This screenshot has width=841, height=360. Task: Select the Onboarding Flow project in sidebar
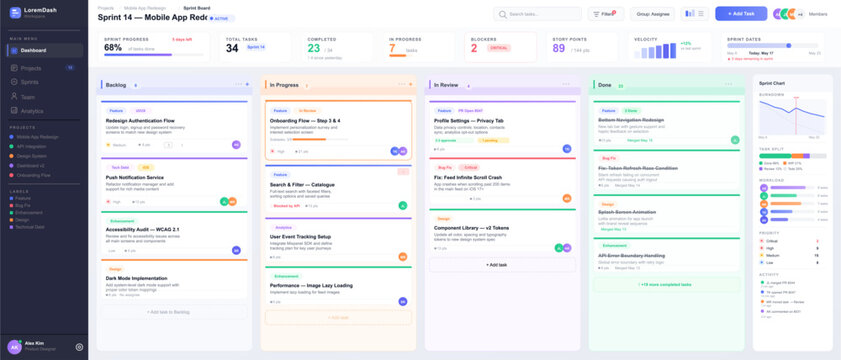(x=30, y=175)
